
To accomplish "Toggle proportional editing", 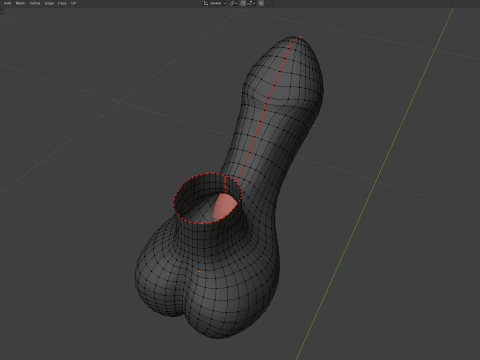I will [261, 3].
